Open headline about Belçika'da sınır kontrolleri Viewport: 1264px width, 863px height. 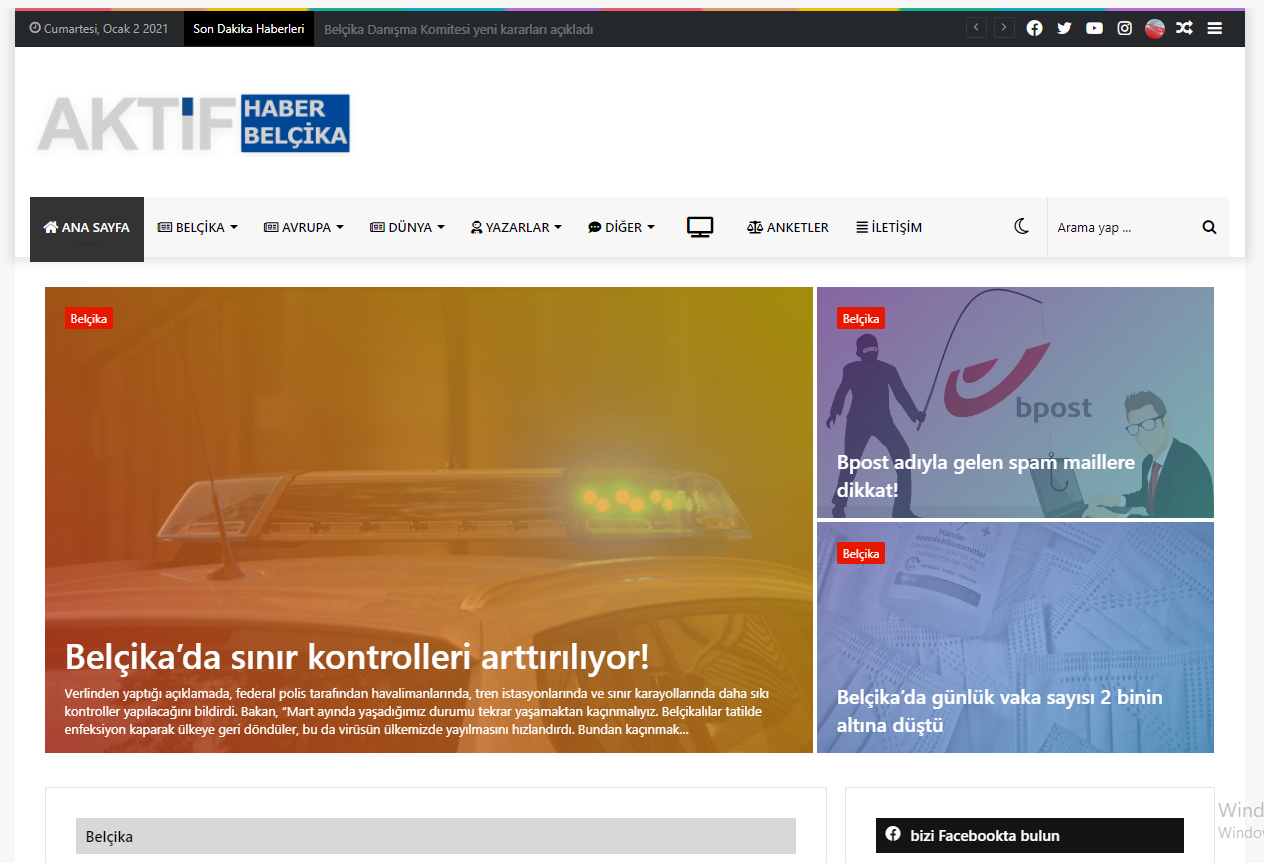click(357, 657)
